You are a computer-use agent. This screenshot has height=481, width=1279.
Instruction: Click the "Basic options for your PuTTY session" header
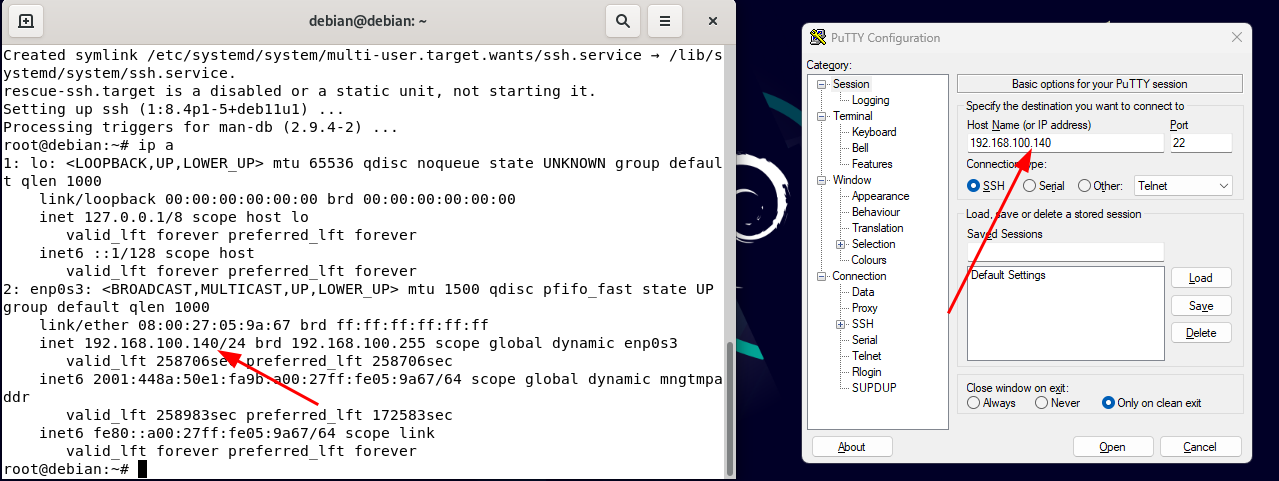[1099, 84]
